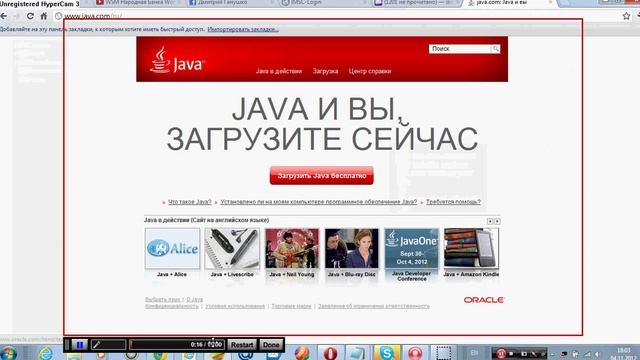The height and width of the screenshot is (360, 640).
Task: Open Opera from the taskbar
Action: coord(330,353)
